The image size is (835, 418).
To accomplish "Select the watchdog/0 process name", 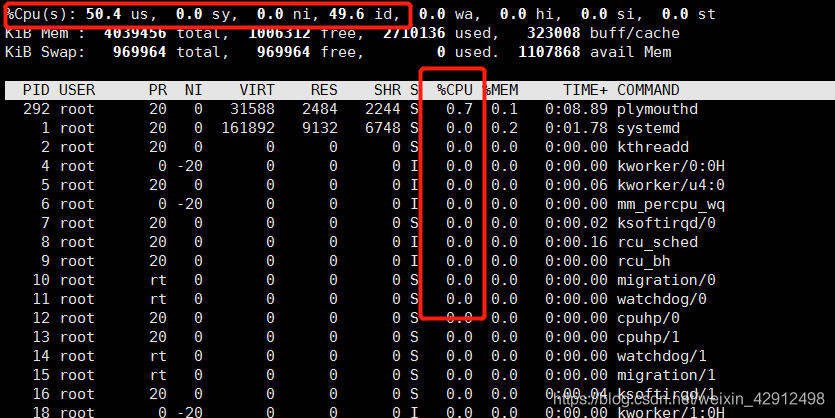I will coord(662,299).
